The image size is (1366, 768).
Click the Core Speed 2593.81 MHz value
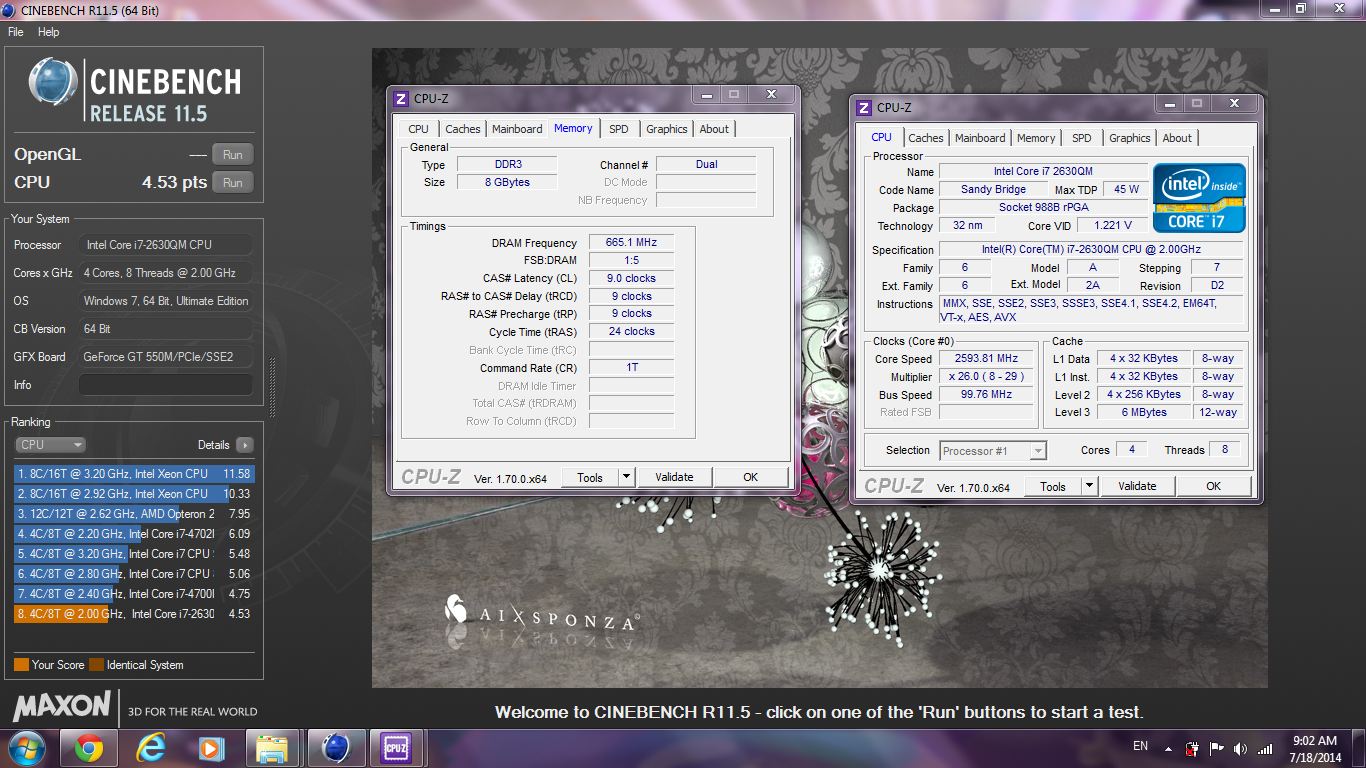pyautogui.click(x=988, y=359)
